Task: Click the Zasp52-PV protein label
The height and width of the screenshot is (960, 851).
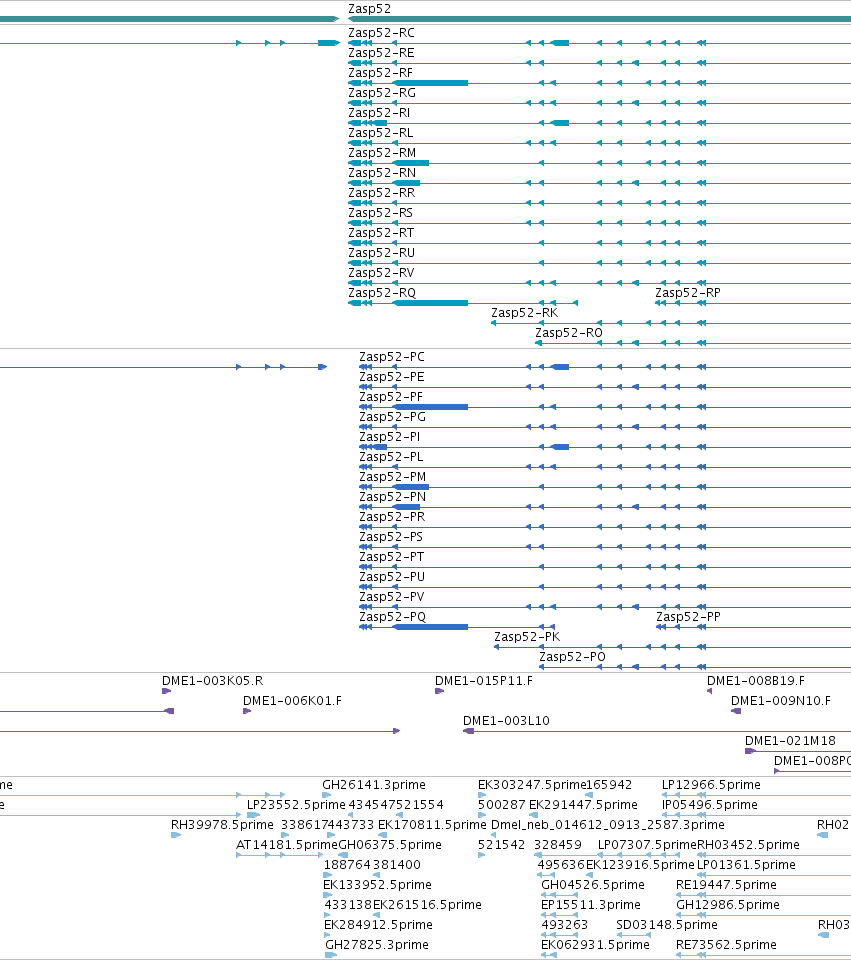Action: (x=391, y=597)
